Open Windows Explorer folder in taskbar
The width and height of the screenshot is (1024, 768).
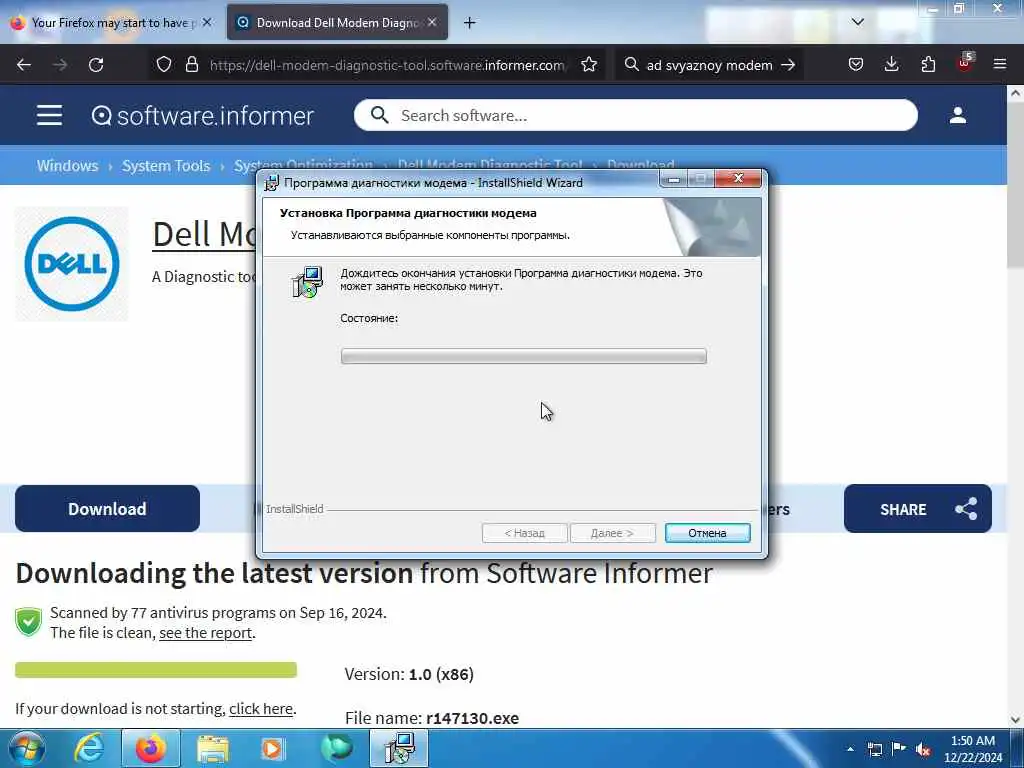213,748
